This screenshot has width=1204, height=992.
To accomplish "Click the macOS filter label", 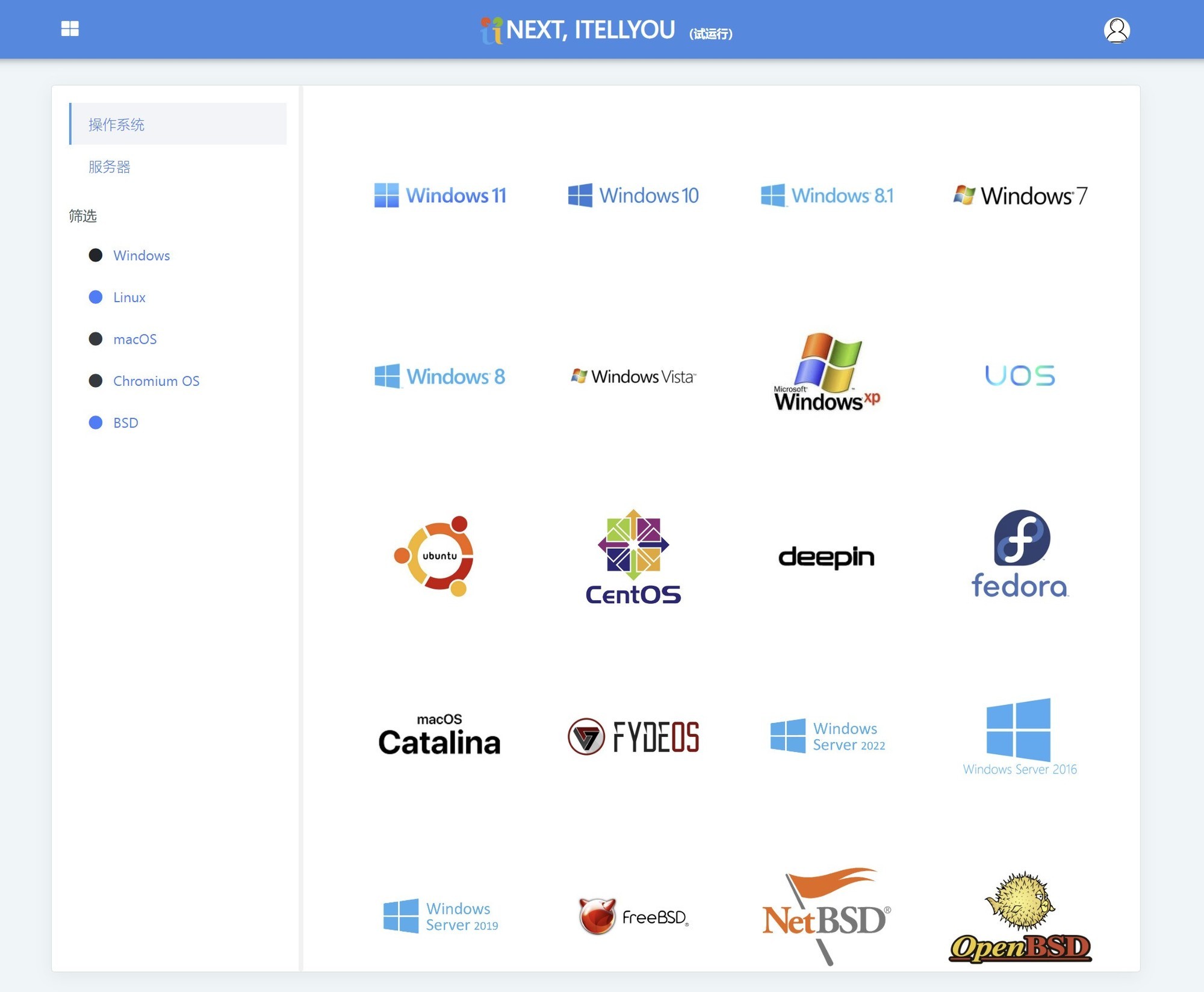I will pyautogui.click(x=135, y=339).
